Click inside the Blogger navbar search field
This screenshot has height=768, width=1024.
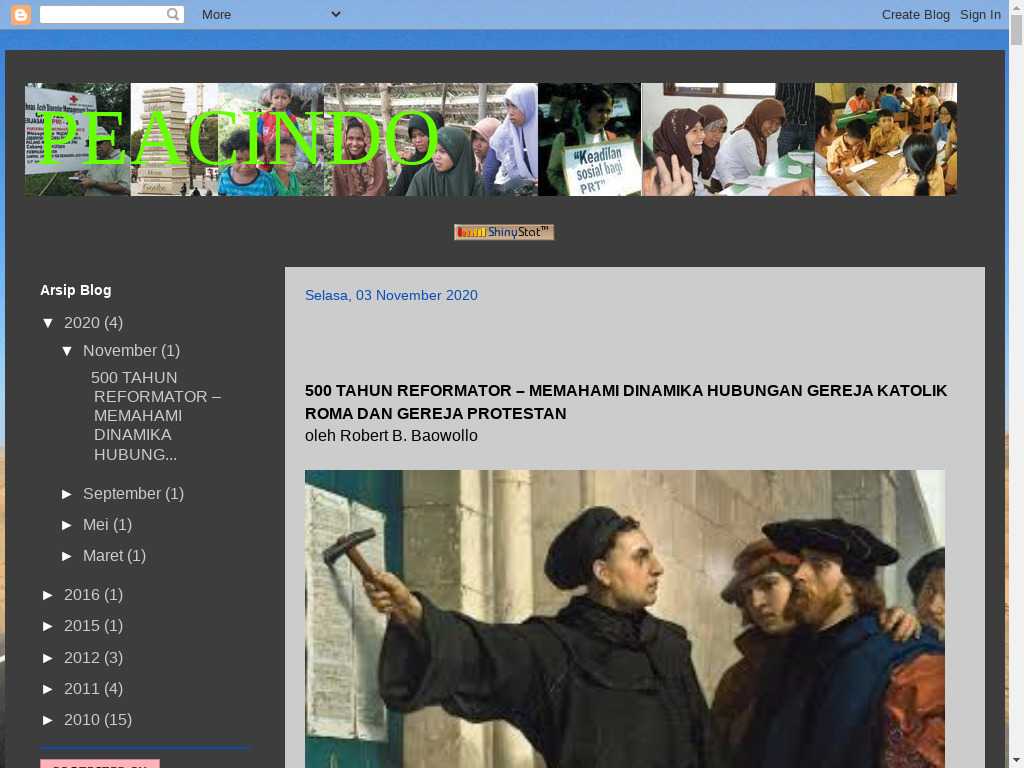[103, 14]
